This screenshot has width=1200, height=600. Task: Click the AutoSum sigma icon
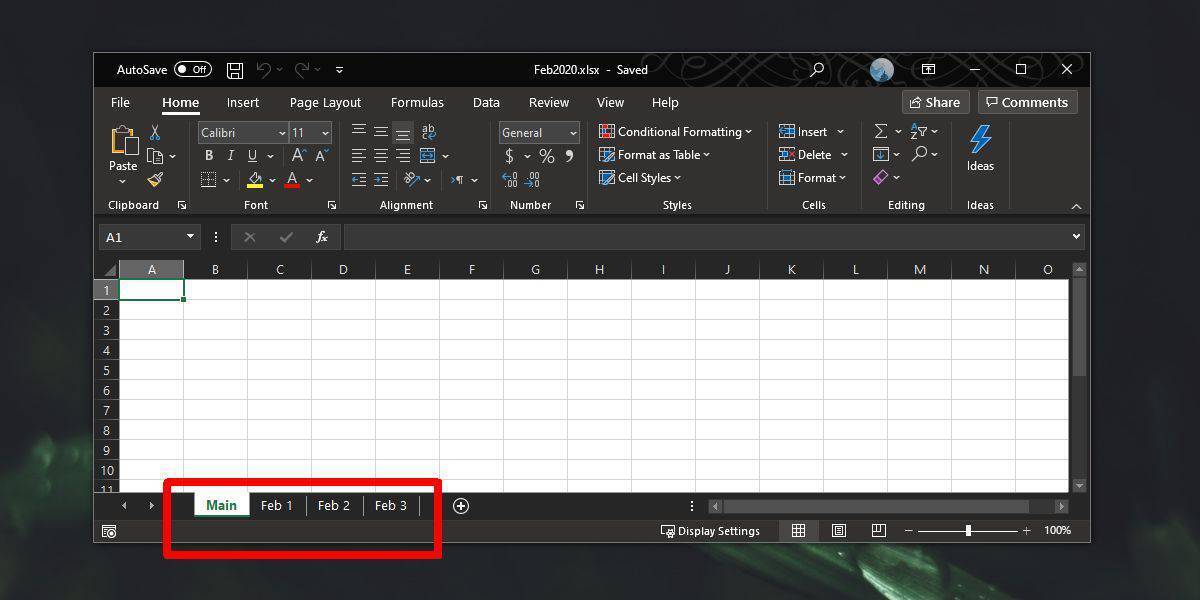point(880,132)
